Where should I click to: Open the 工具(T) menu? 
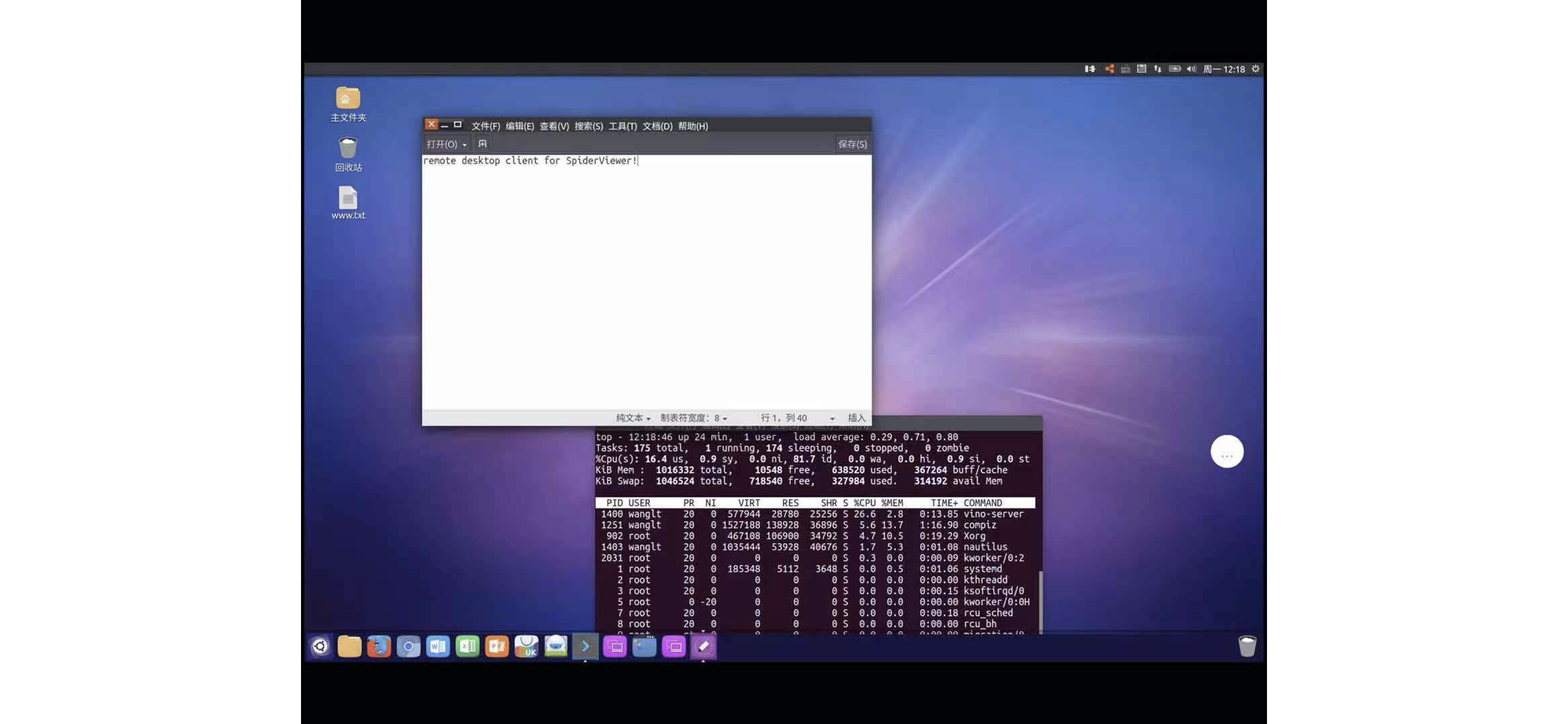(622, 126)
